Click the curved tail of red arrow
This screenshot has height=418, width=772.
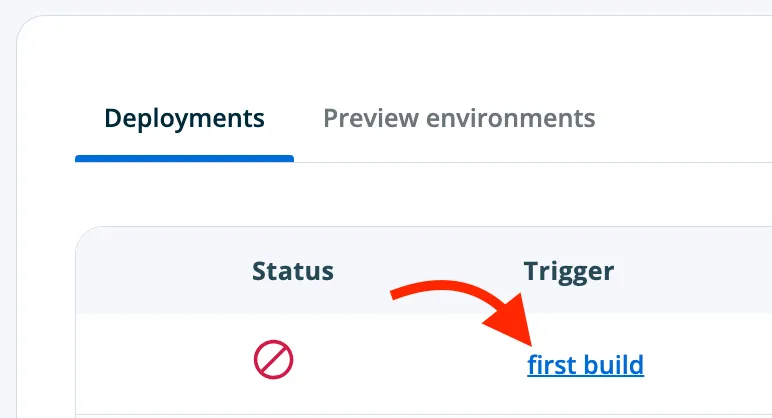click(433, 289)
